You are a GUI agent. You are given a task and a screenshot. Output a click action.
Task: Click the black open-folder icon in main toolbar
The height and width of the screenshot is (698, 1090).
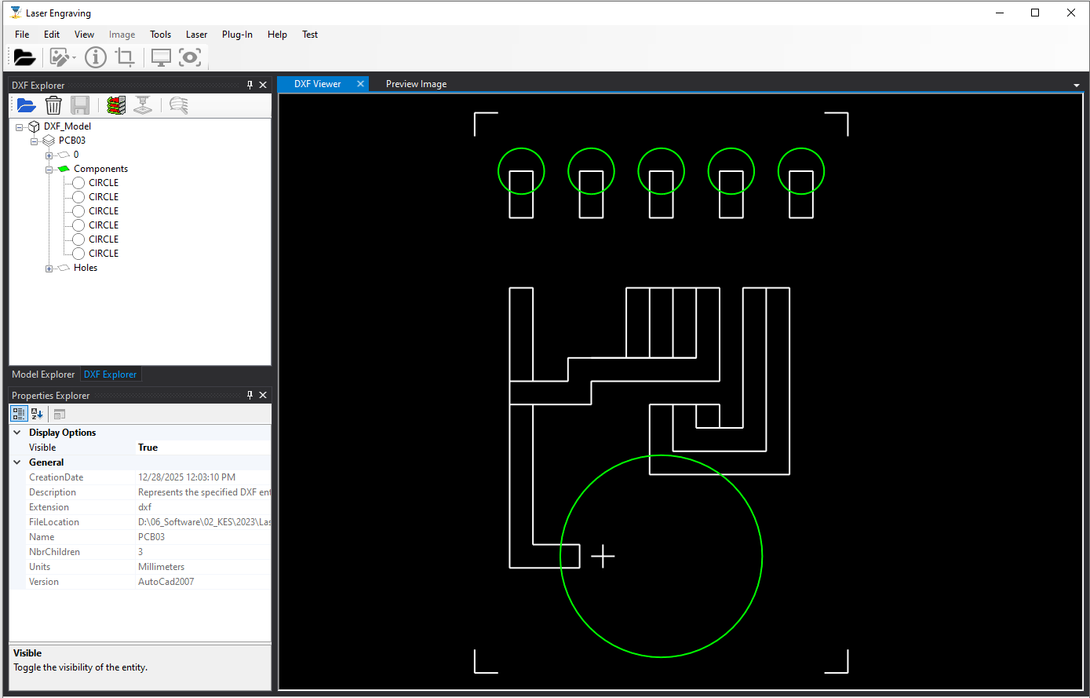click(24, 58)
